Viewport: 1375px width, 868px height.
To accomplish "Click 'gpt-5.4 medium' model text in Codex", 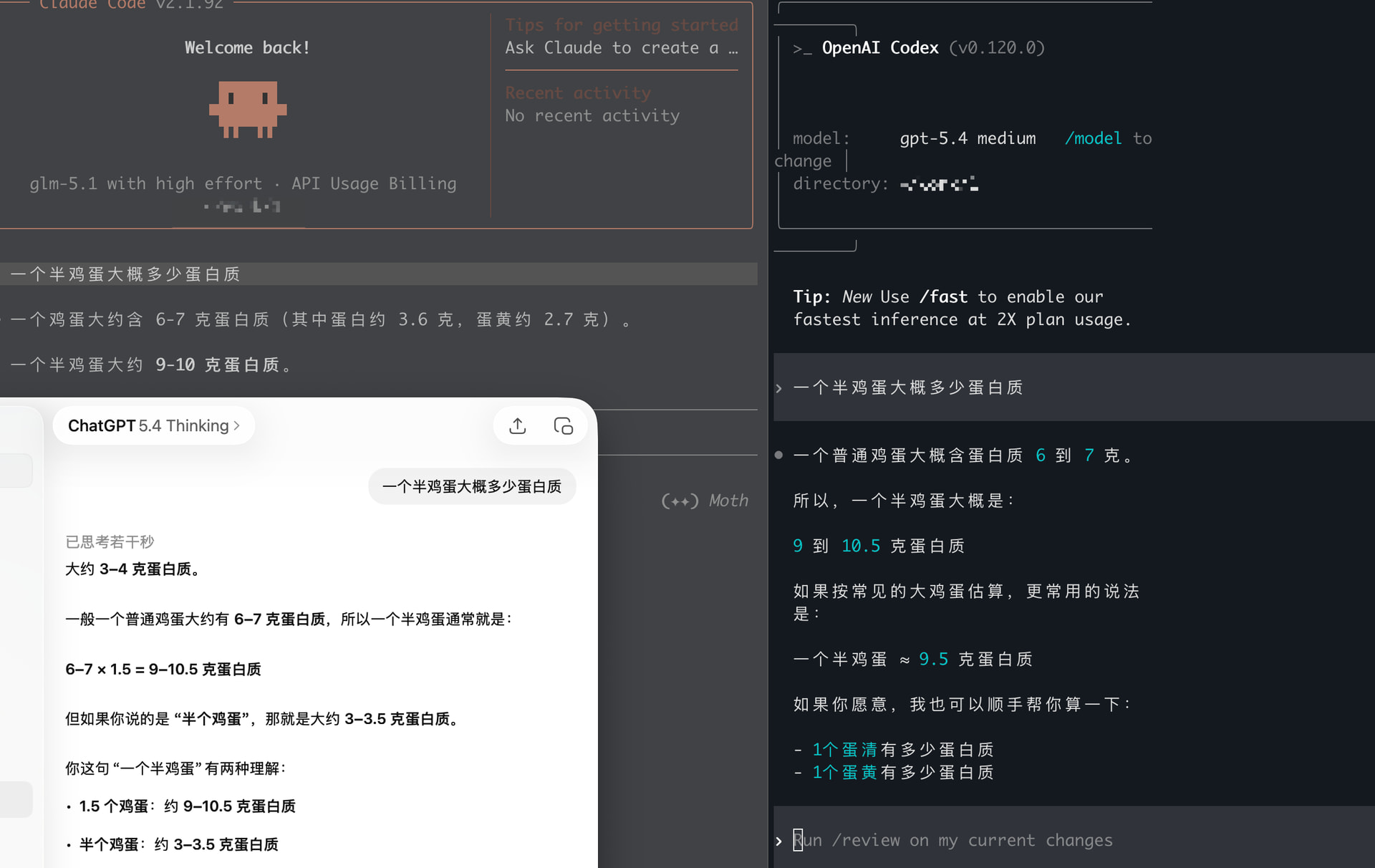I will pos(968,138).
